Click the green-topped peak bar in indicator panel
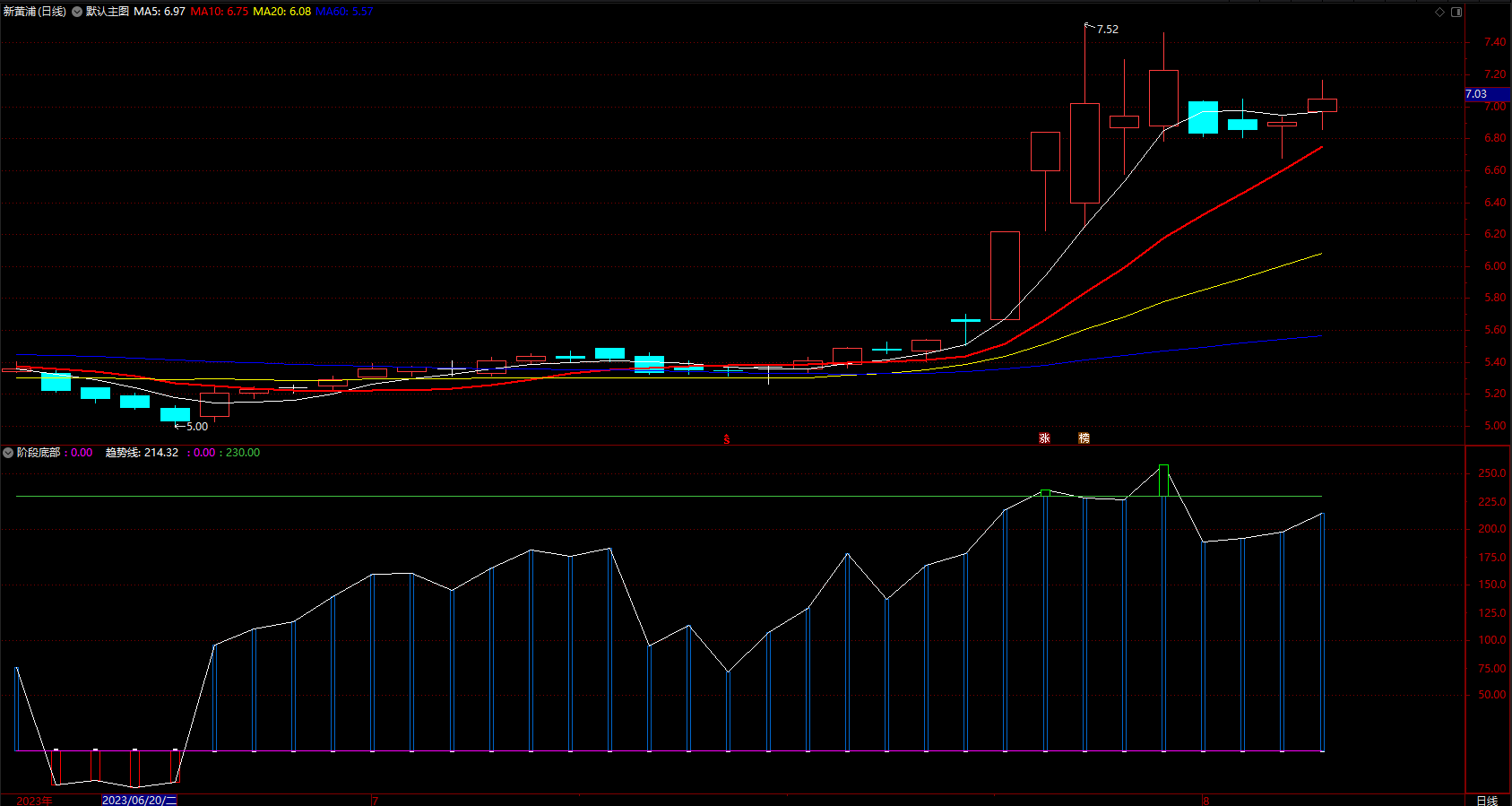Viewport: 1512px width, 806px height. point(1163,481)
